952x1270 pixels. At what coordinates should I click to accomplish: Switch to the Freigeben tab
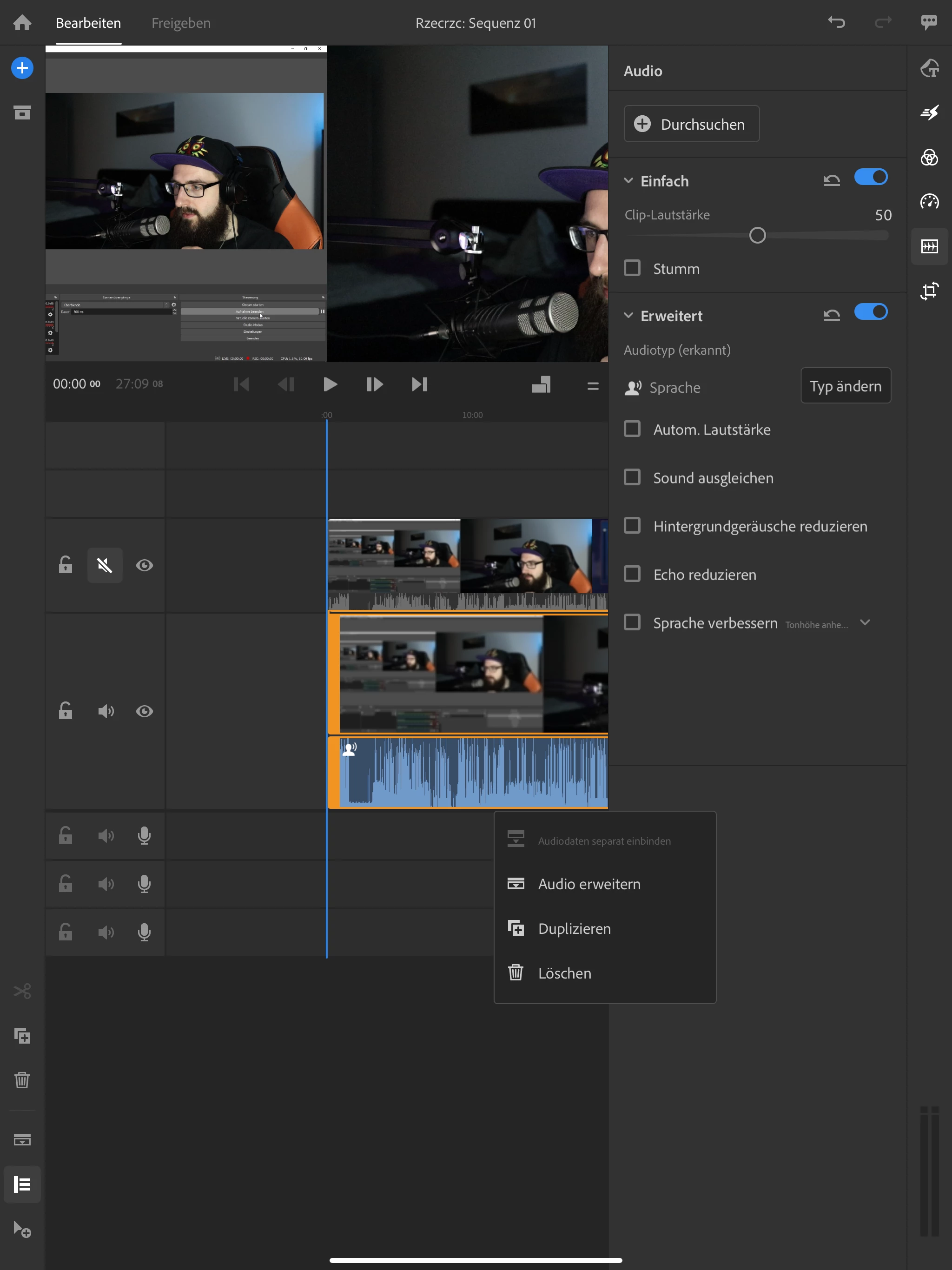click(x=181, y=23)
